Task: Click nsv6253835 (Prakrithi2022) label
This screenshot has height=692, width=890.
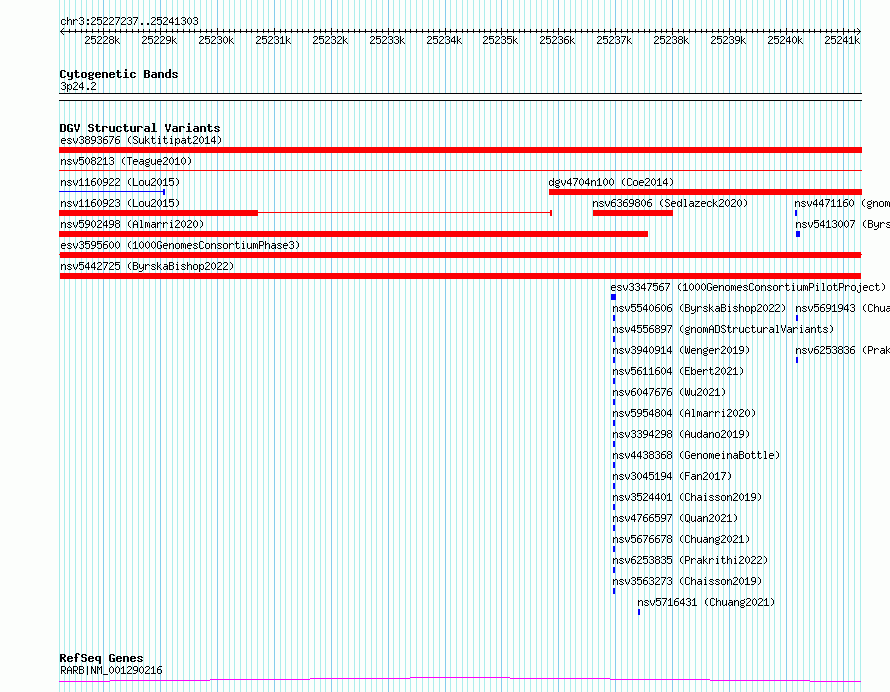Action: click(690, 560)
